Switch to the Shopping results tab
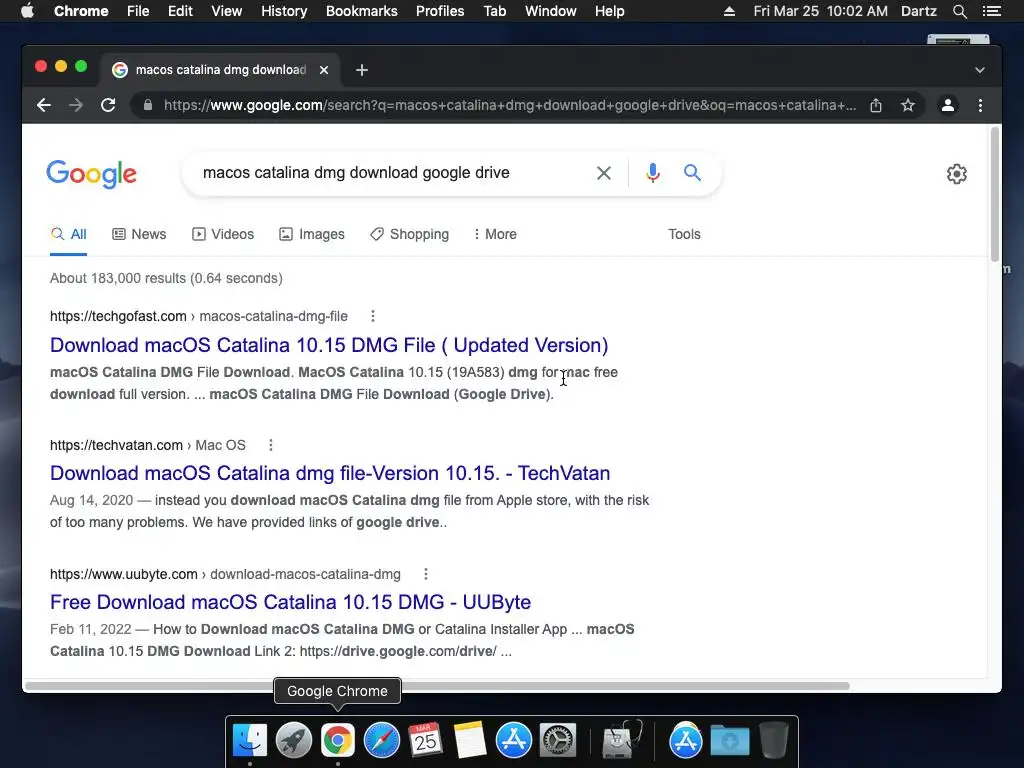The width and height of the screenshot is (1024, 768). click(x=409, y=234)
